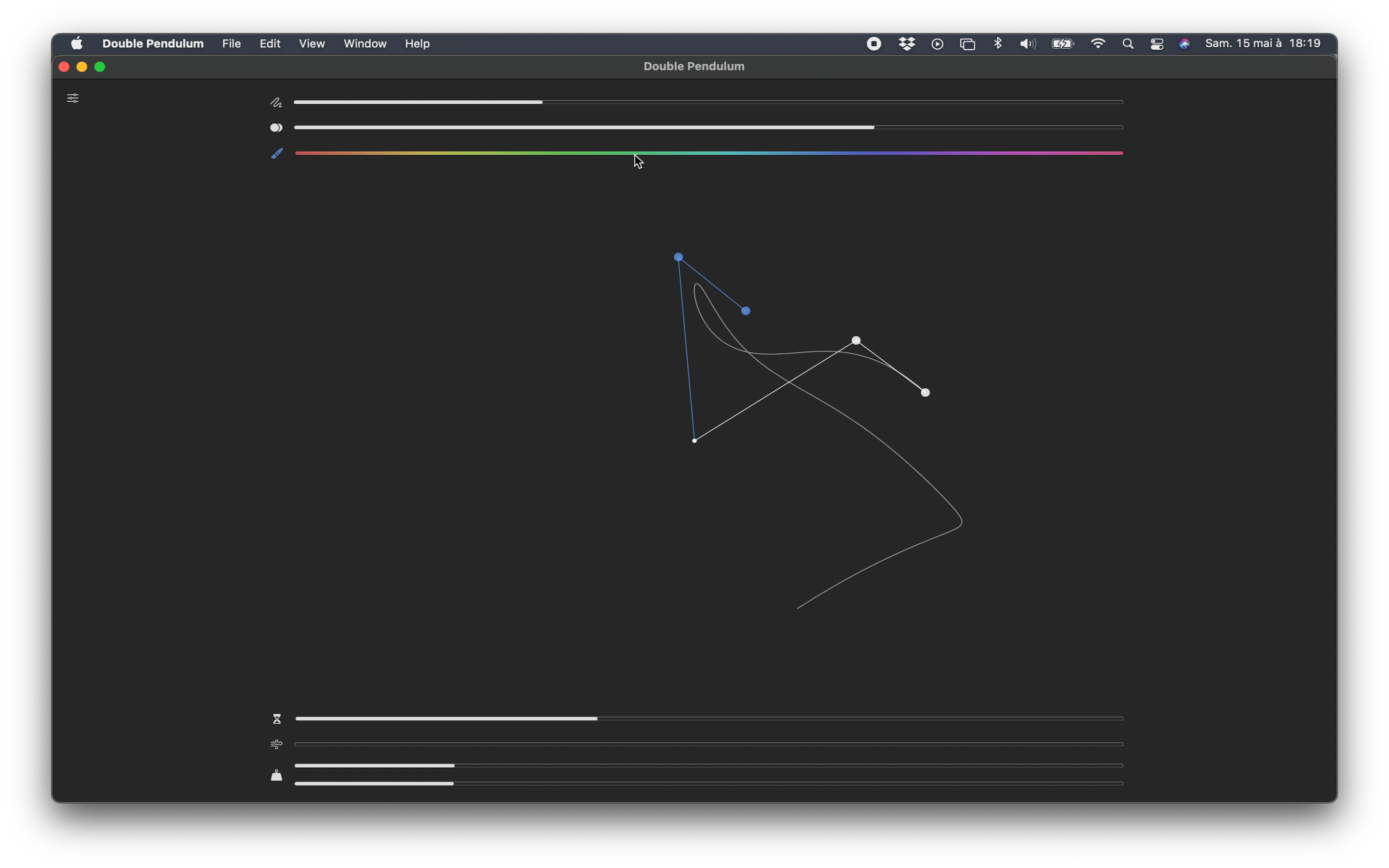Click the wind friction icon
This screenshot has height=868, width=1389.
click(276, 744)
